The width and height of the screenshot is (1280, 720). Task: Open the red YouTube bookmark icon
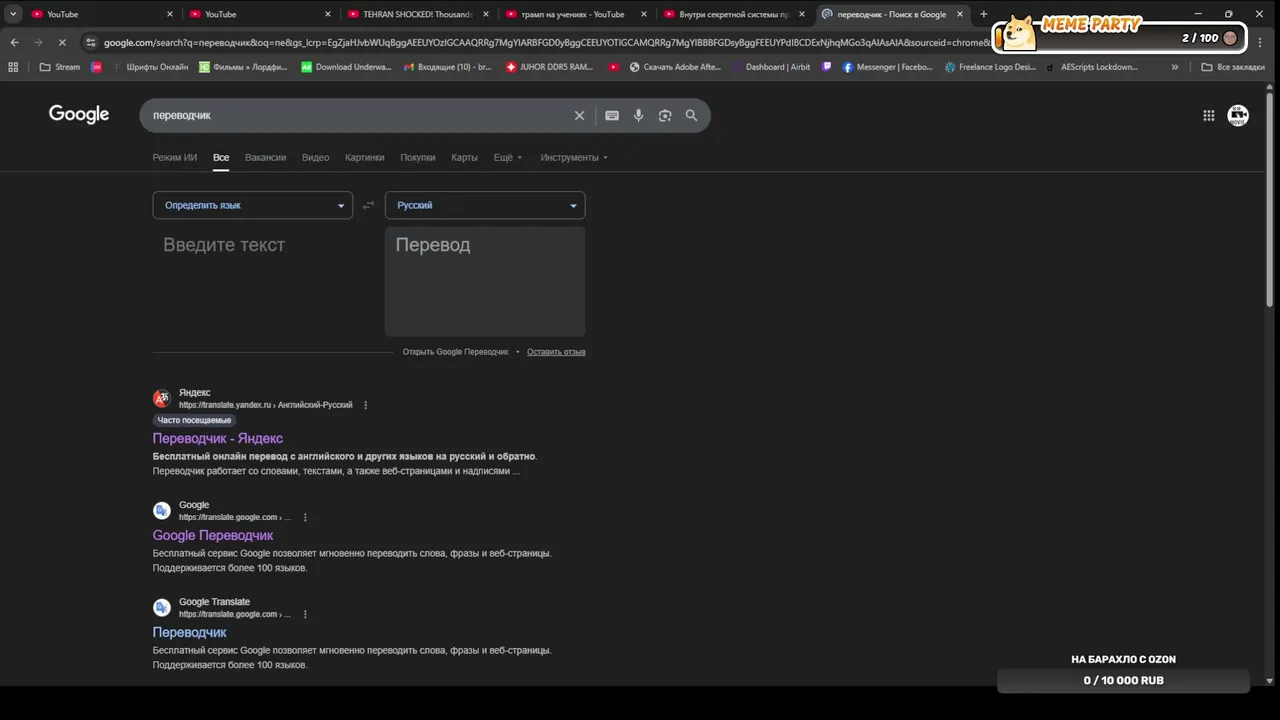(x=614, y=67)
